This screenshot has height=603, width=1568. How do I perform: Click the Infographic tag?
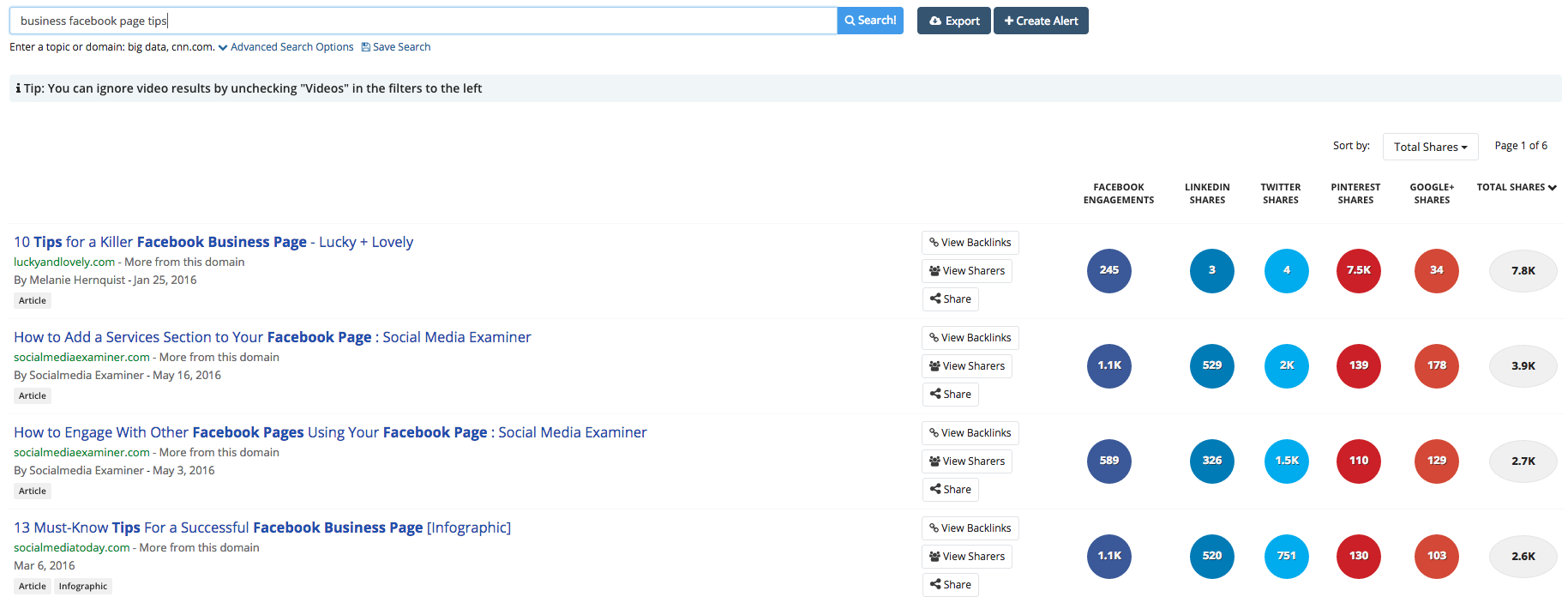click(x=83, y=587)
